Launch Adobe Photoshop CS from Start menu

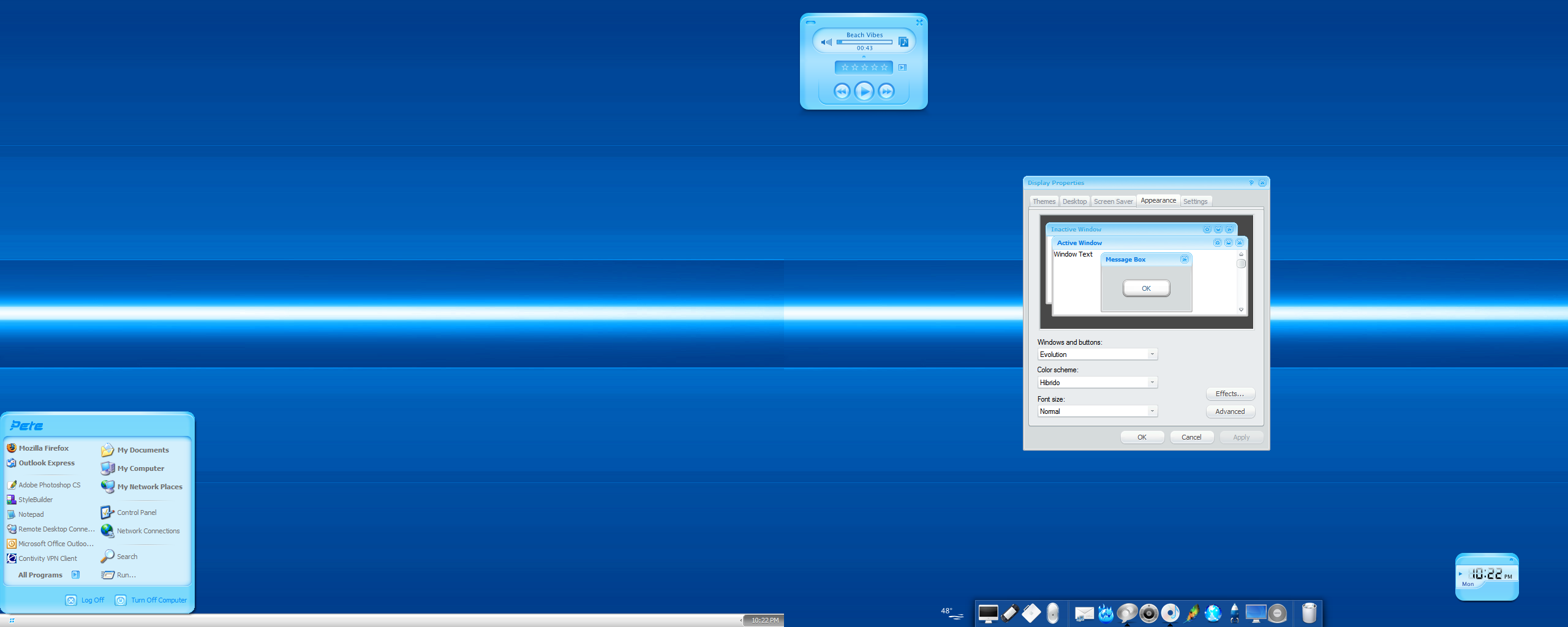44,485
